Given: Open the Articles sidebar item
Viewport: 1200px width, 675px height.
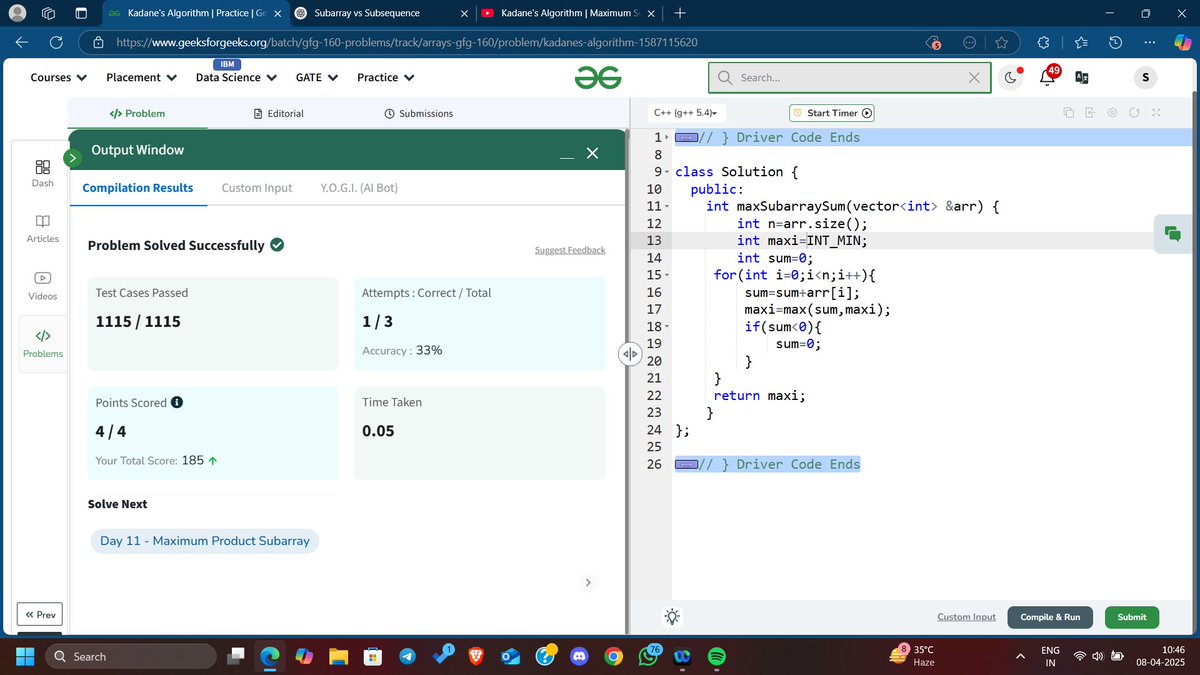Looking at the screenshot, I should [x=42, y=228].
